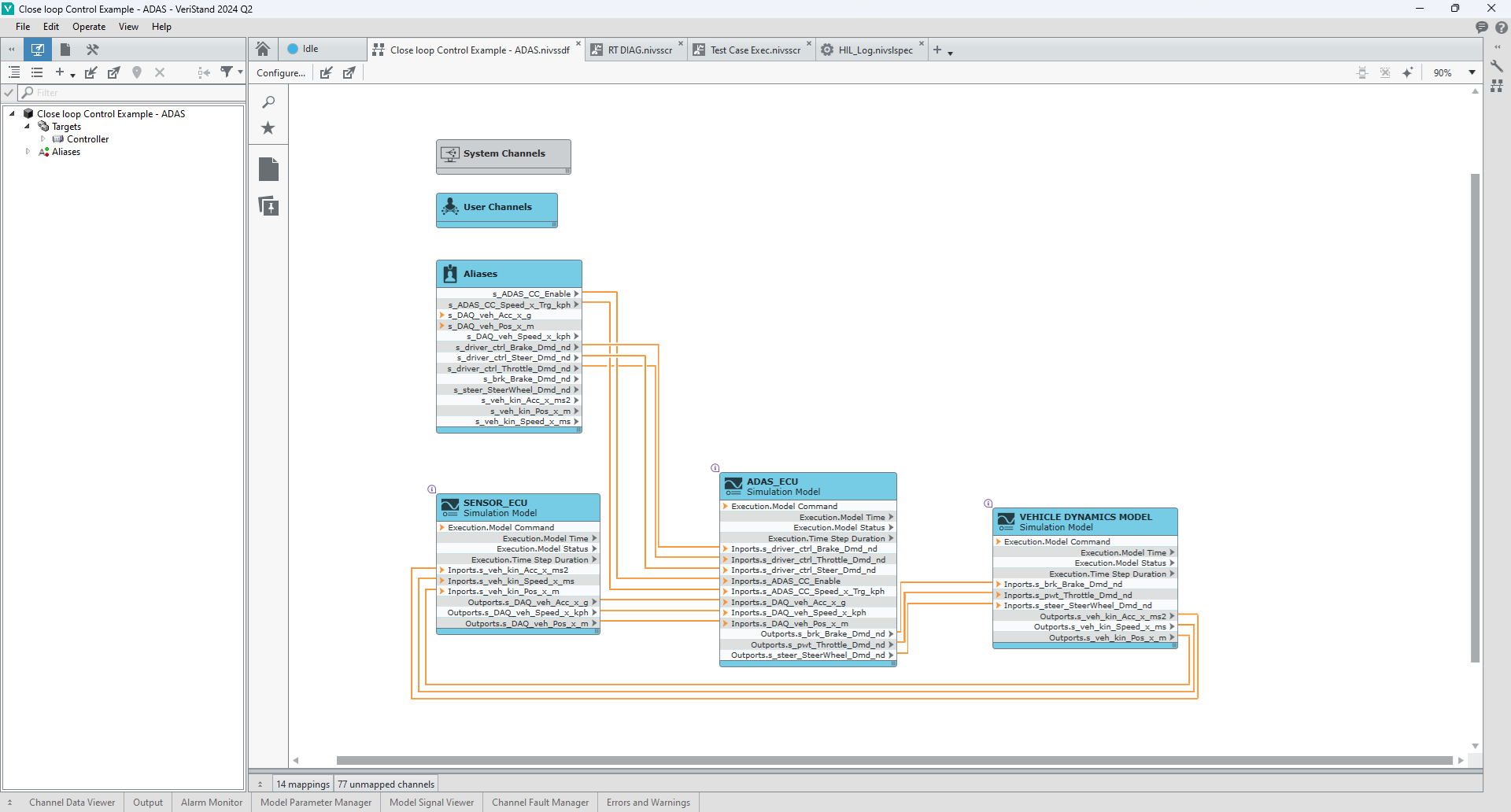Click the project files document icon in left pane
1511x812 pixels.
tap(65, 50)
